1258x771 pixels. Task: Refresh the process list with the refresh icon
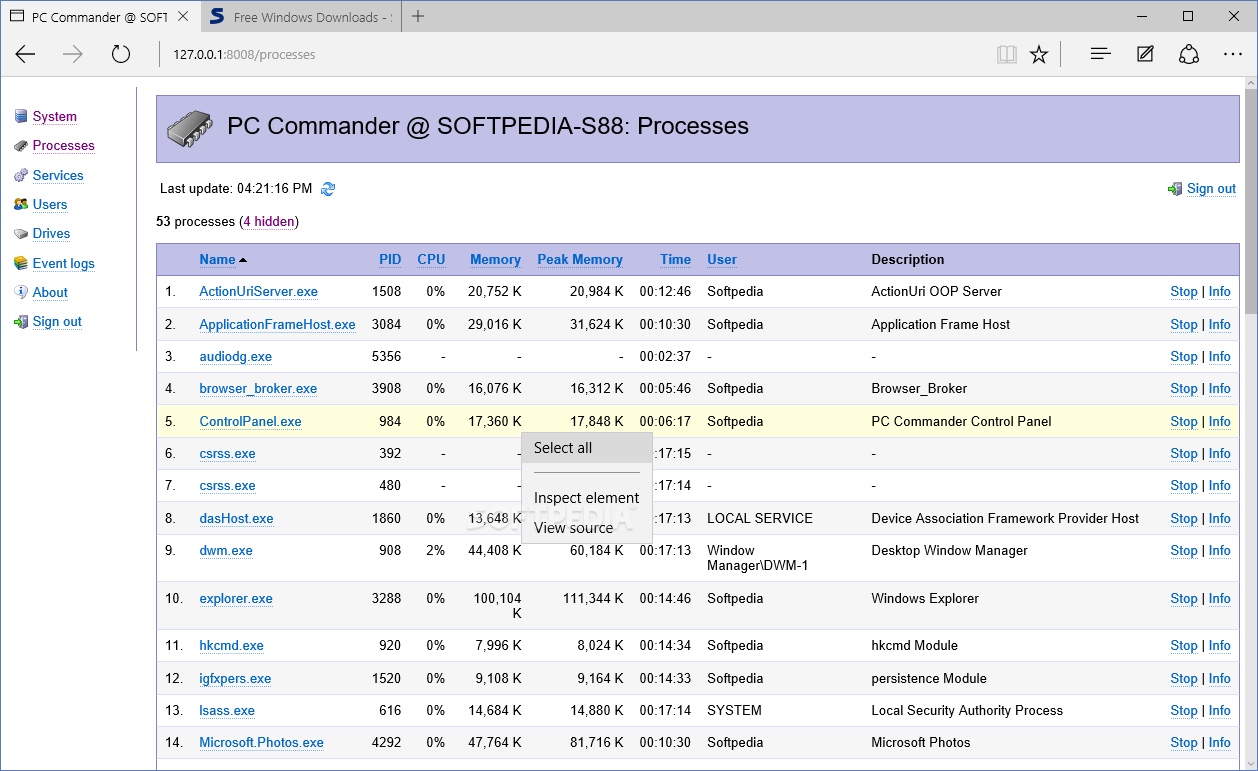coord(328,188)
